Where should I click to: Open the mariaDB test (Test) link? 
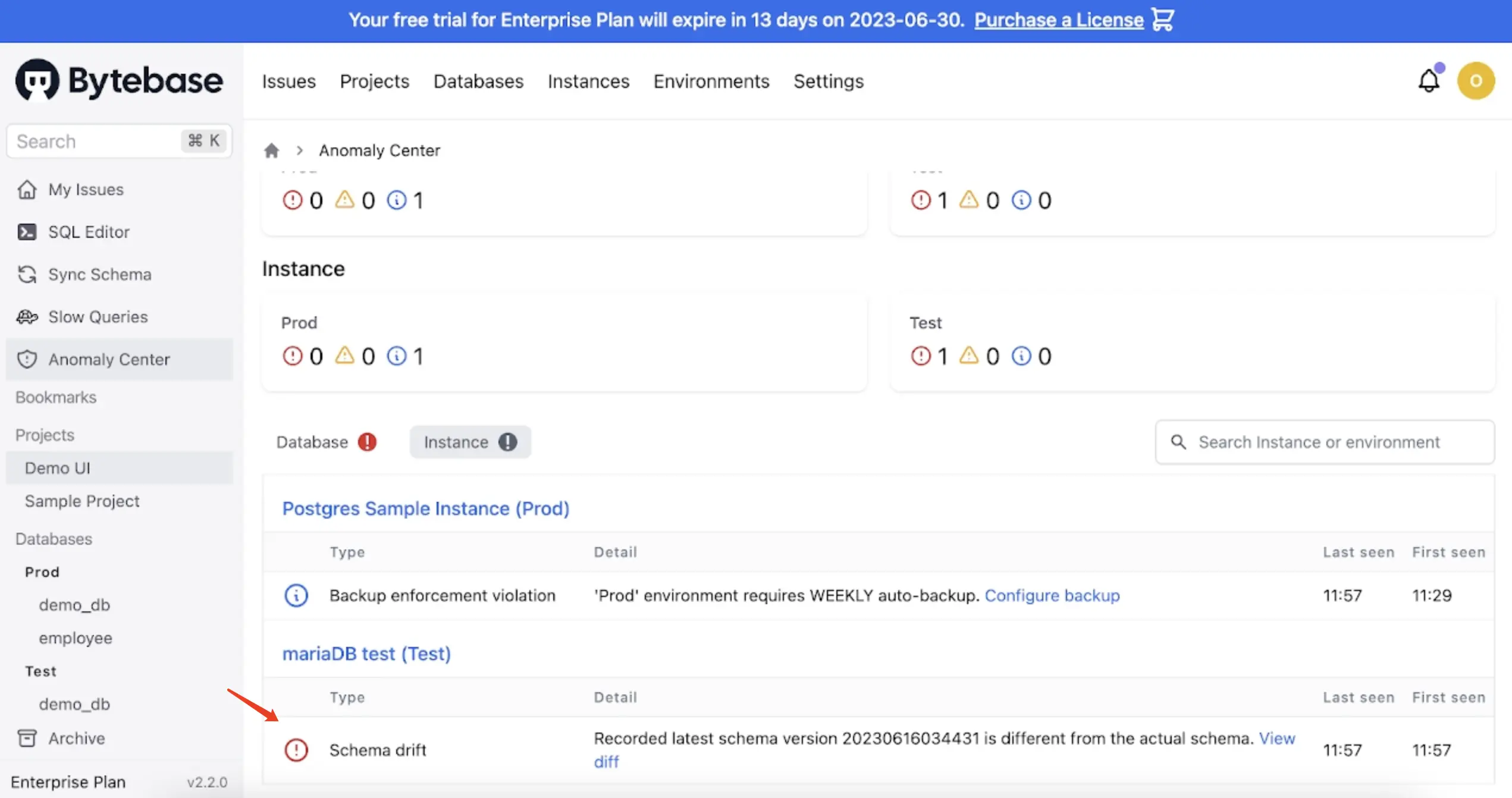click(x=366, y=654)
